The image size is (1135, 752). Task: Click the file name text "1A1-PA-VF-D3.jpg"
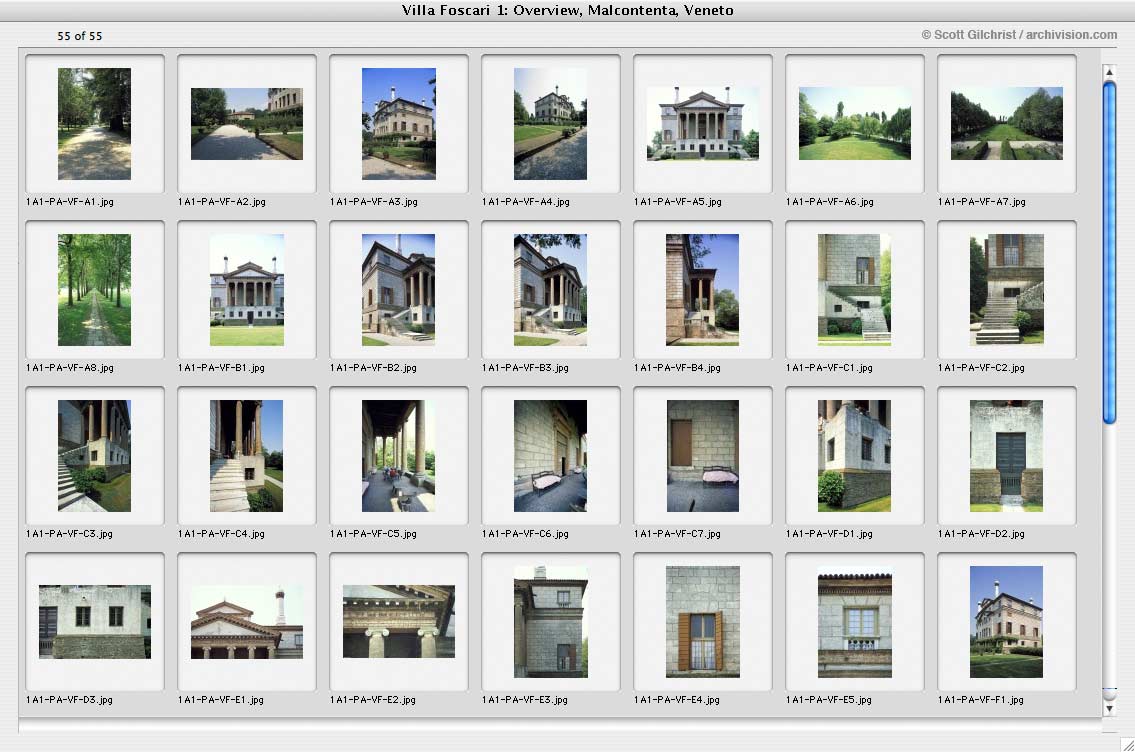[x=69, y=700]
